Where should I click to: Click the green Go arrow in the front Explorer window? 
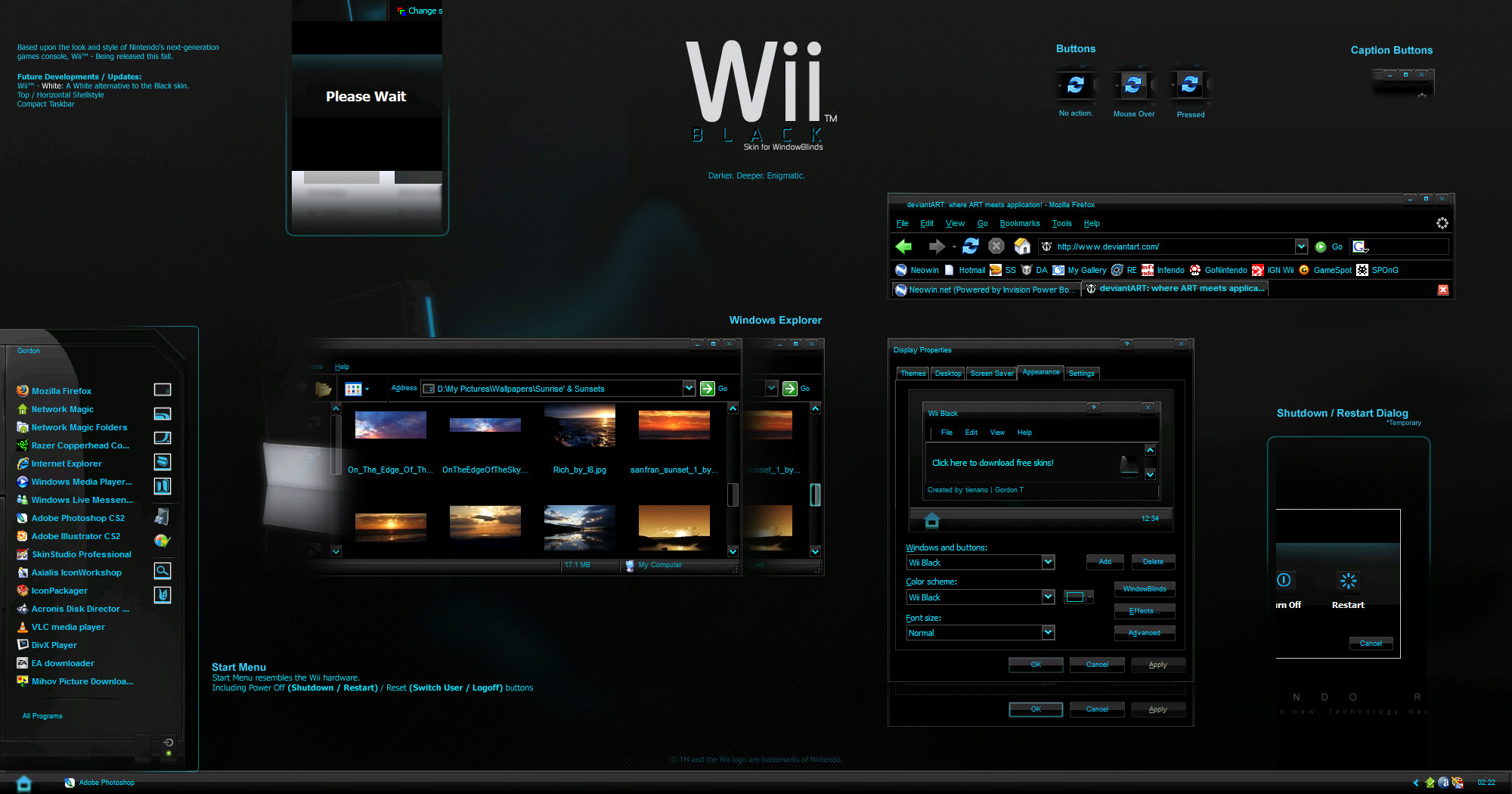[x=708, y=389]
